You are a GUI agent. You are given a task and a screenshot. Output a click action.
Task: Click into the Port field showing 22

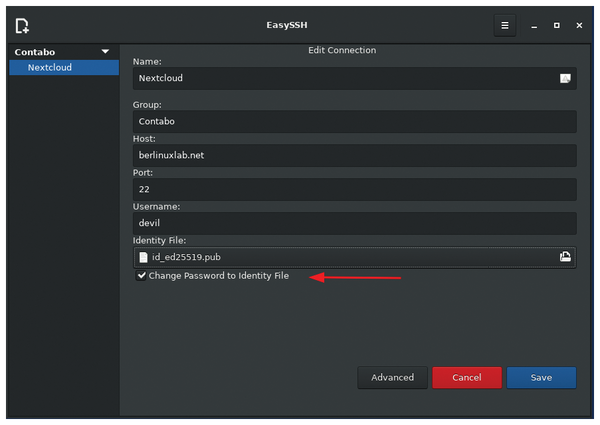click(x=354, y=189)
